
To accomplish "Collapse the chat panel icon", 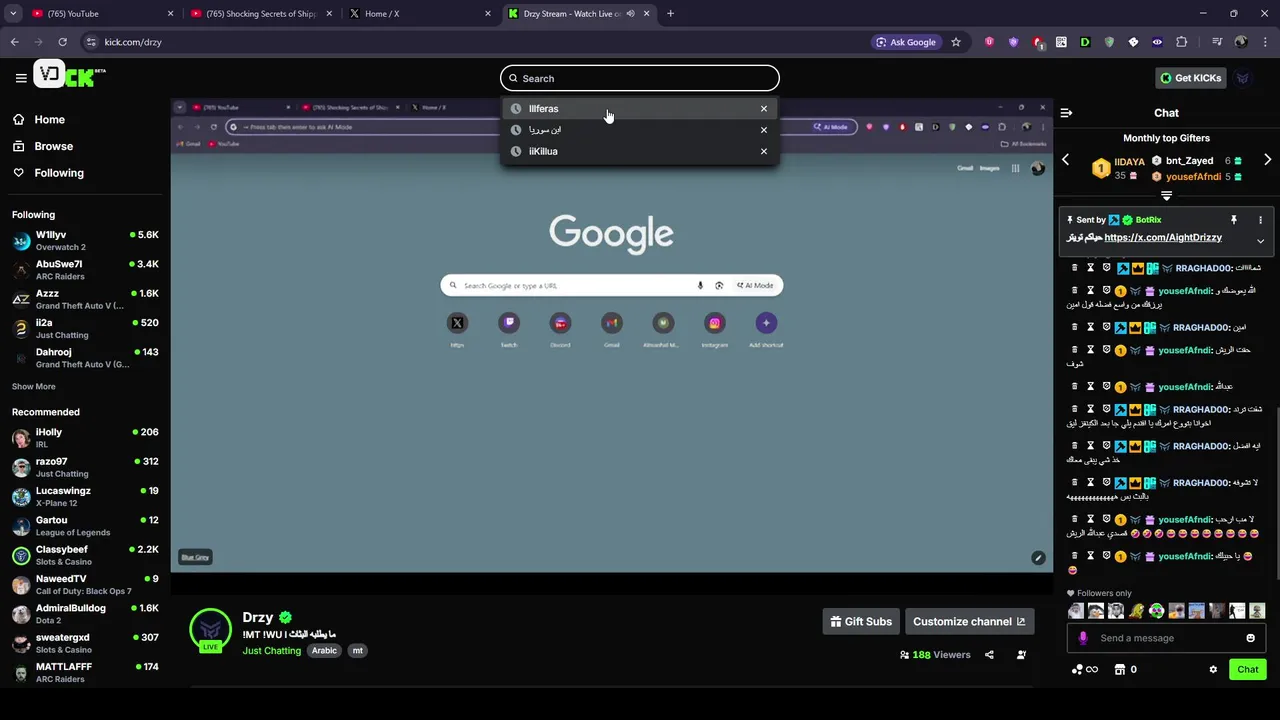I will point(1066,113).
